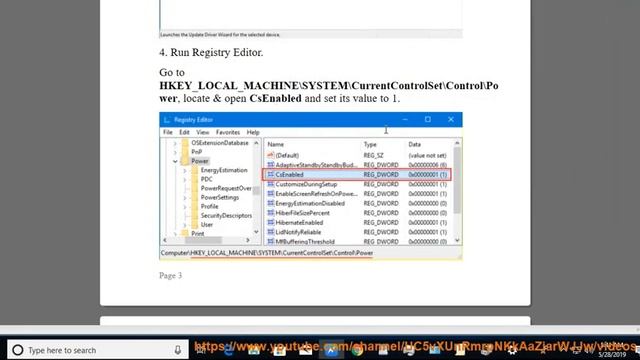The height and width of the screenshot is (360, 640).
Task: Expand the PDC subkey
Action: pos(184,180)
